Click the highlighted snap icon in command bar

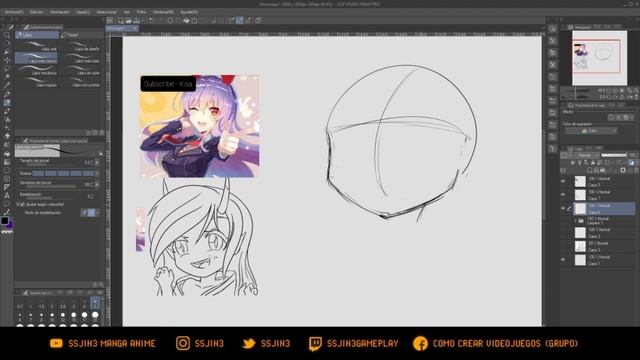click(x=240, y=20)
